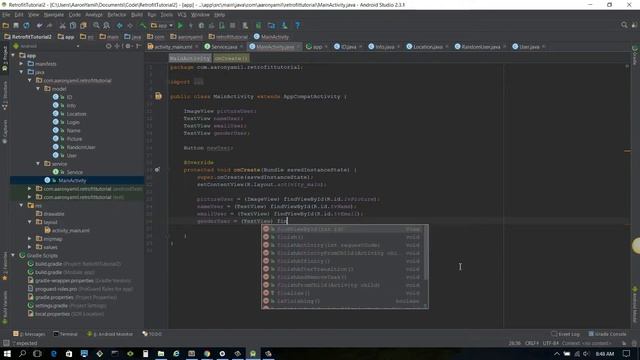Click the autocomplete popup vertical scrollbar
640x360 pixels.
click(x=426, y=253)
